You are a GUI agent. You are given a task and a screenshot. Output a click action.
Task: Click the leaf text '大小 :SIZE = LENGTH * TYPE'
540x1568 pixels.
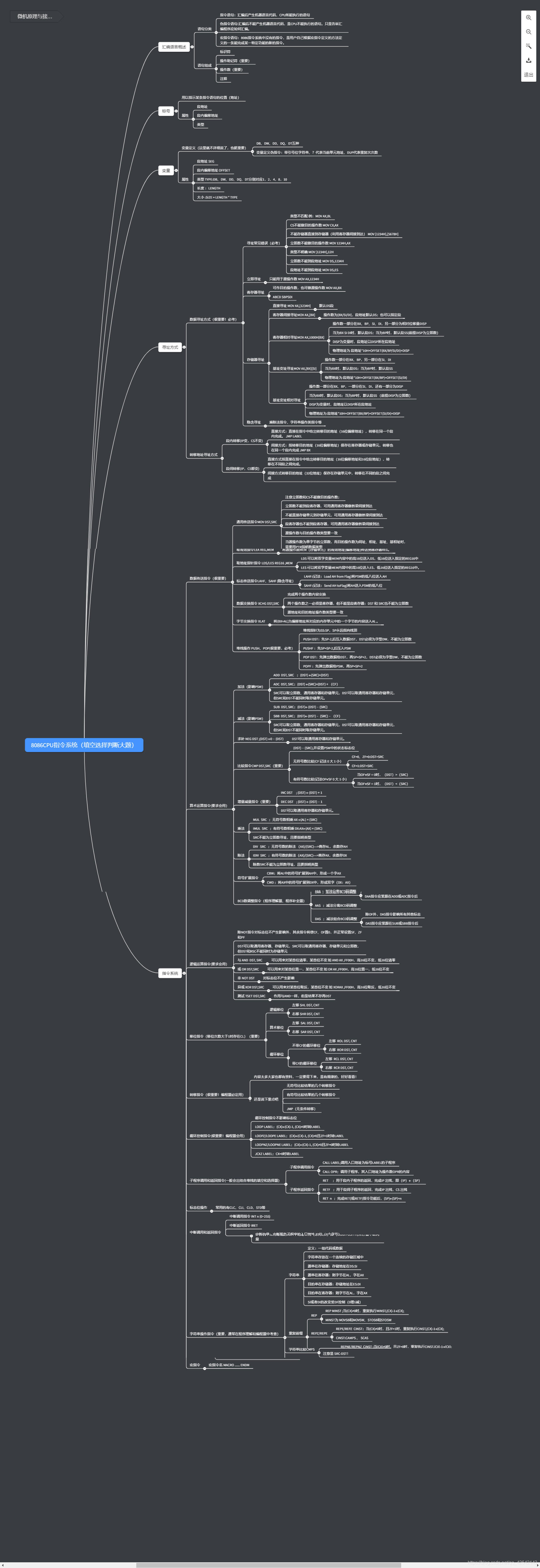tap(217, 197)
